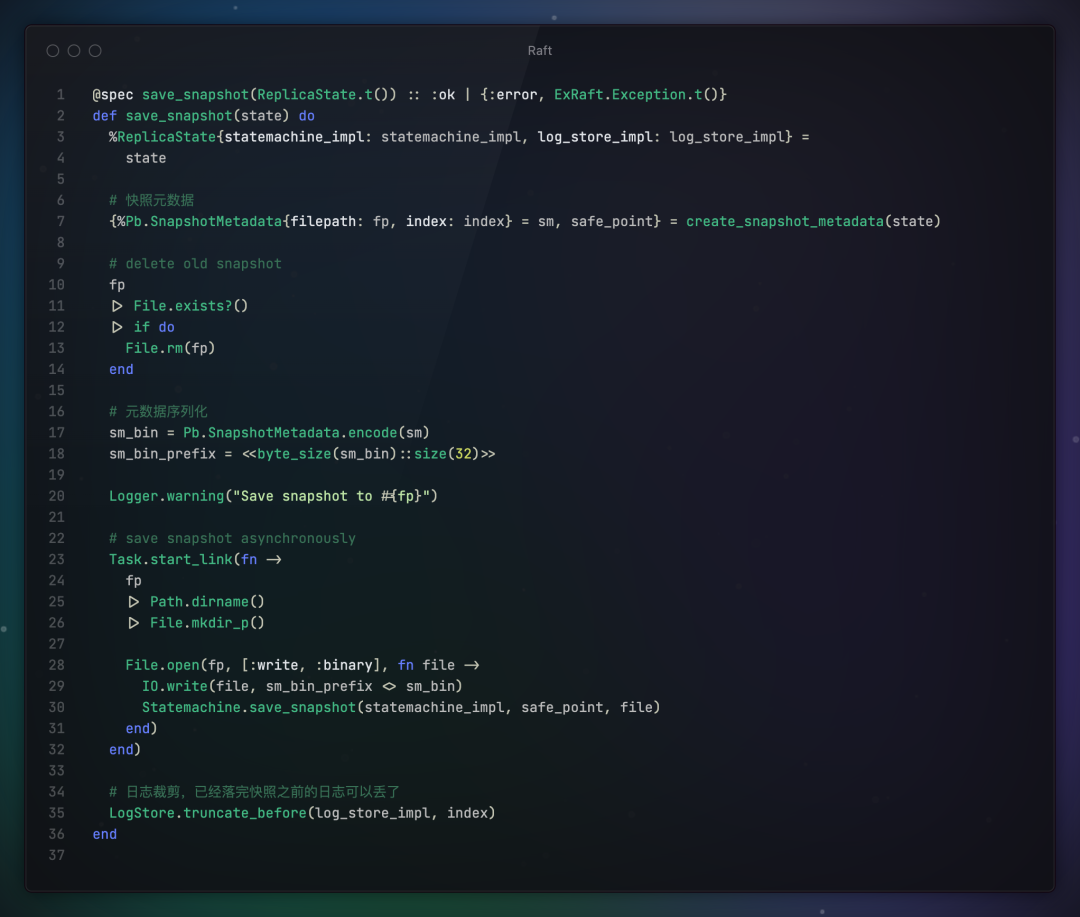Click the Chinese comment starting "# 日志裁剪"
The width and height of the screenshot is (1080, 917).
(255, 792)
